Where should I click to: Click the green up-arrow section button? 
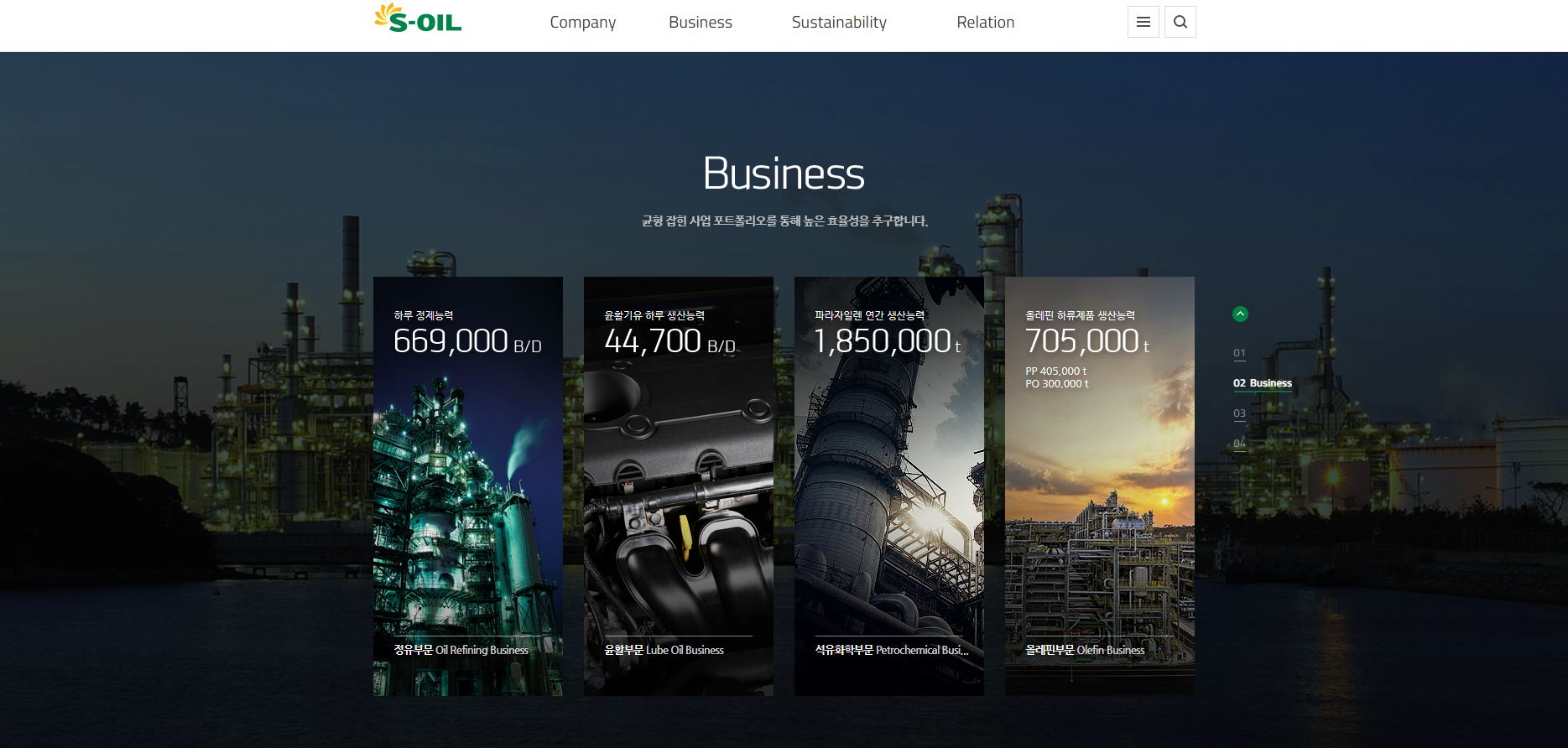click(1240, 314)
